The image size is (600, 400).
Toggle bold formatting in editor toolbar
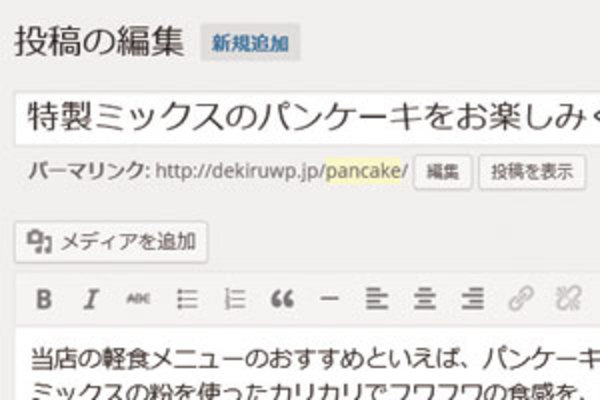pyautogui.click(x=44, y=299)
